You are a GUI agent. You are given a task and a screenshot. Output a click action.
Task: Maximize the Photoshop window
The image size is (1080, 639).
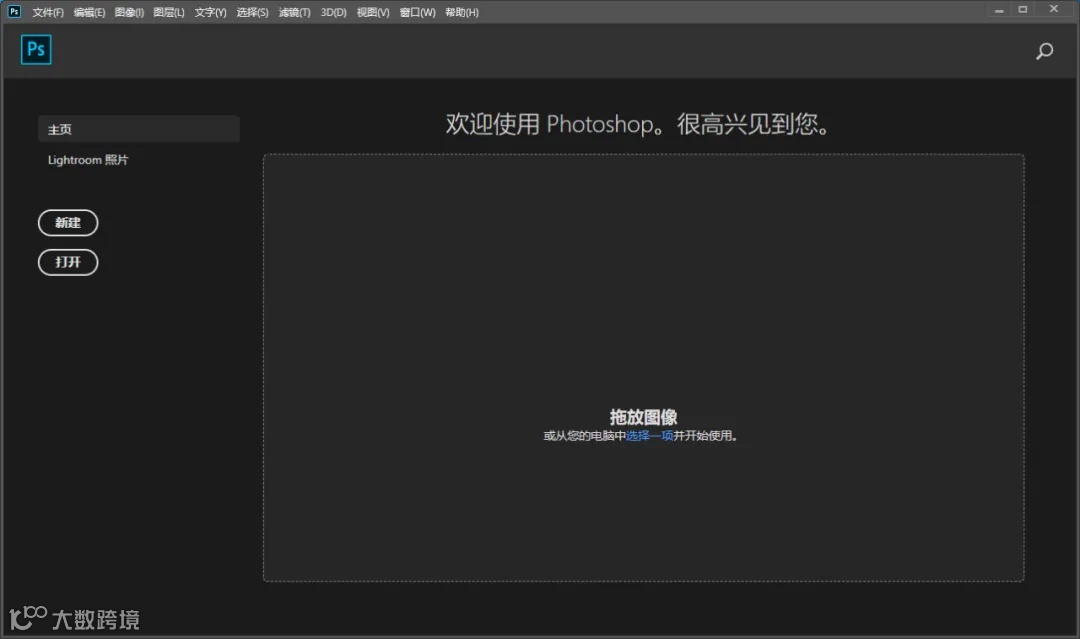coord(1023,10)
